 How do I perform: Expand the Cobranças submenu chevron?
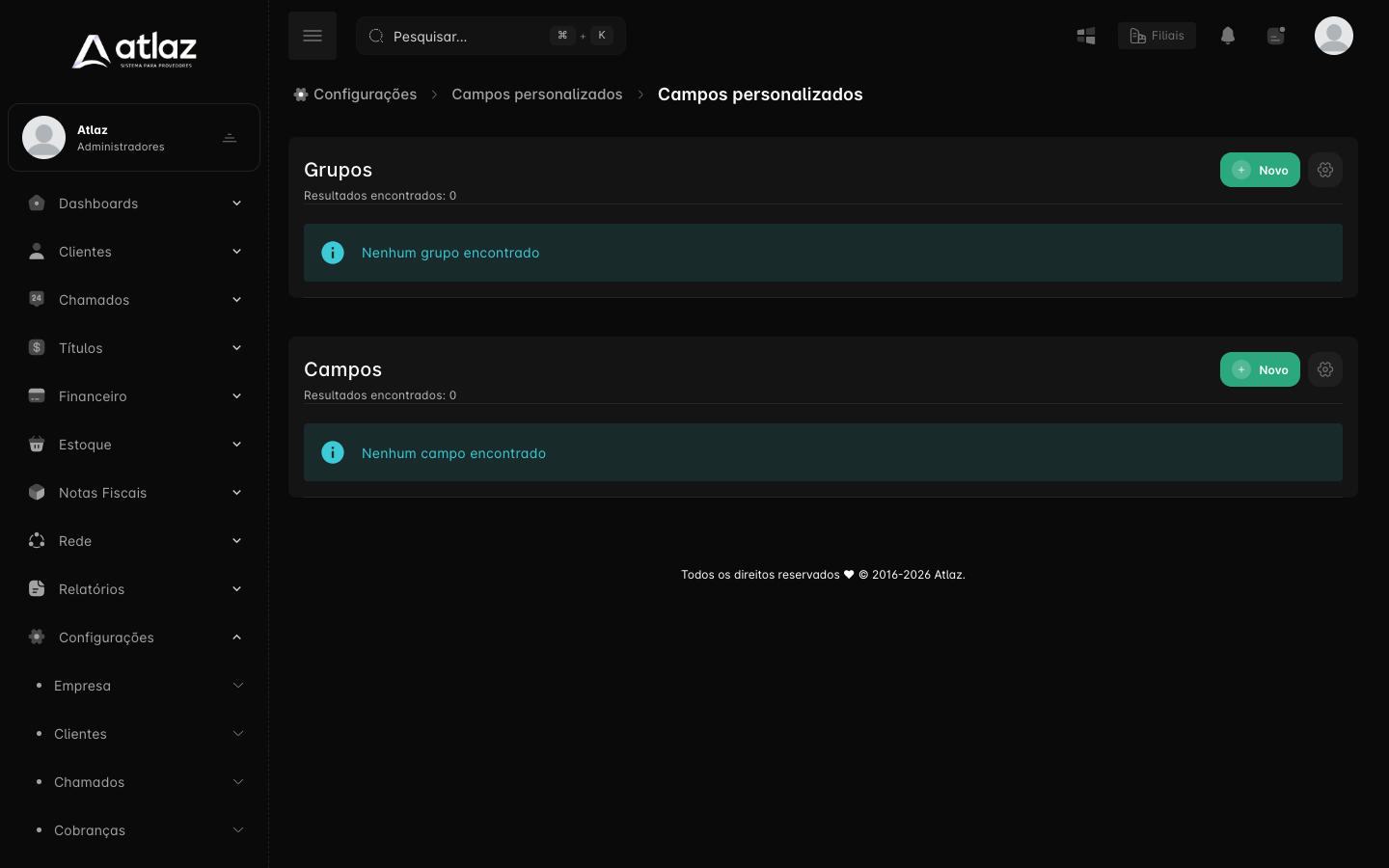pos(238,829)
